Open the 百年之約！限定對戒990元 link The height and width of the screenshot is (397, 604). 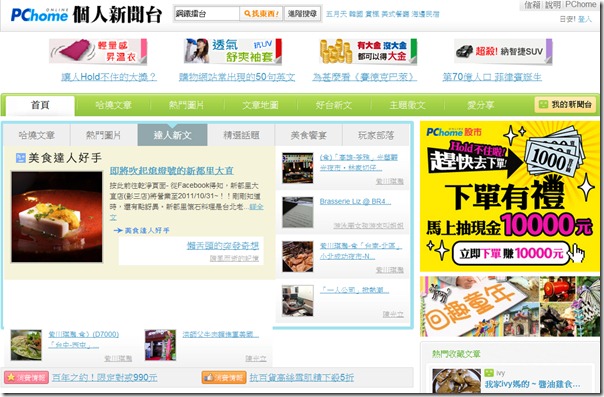(104, 377)
